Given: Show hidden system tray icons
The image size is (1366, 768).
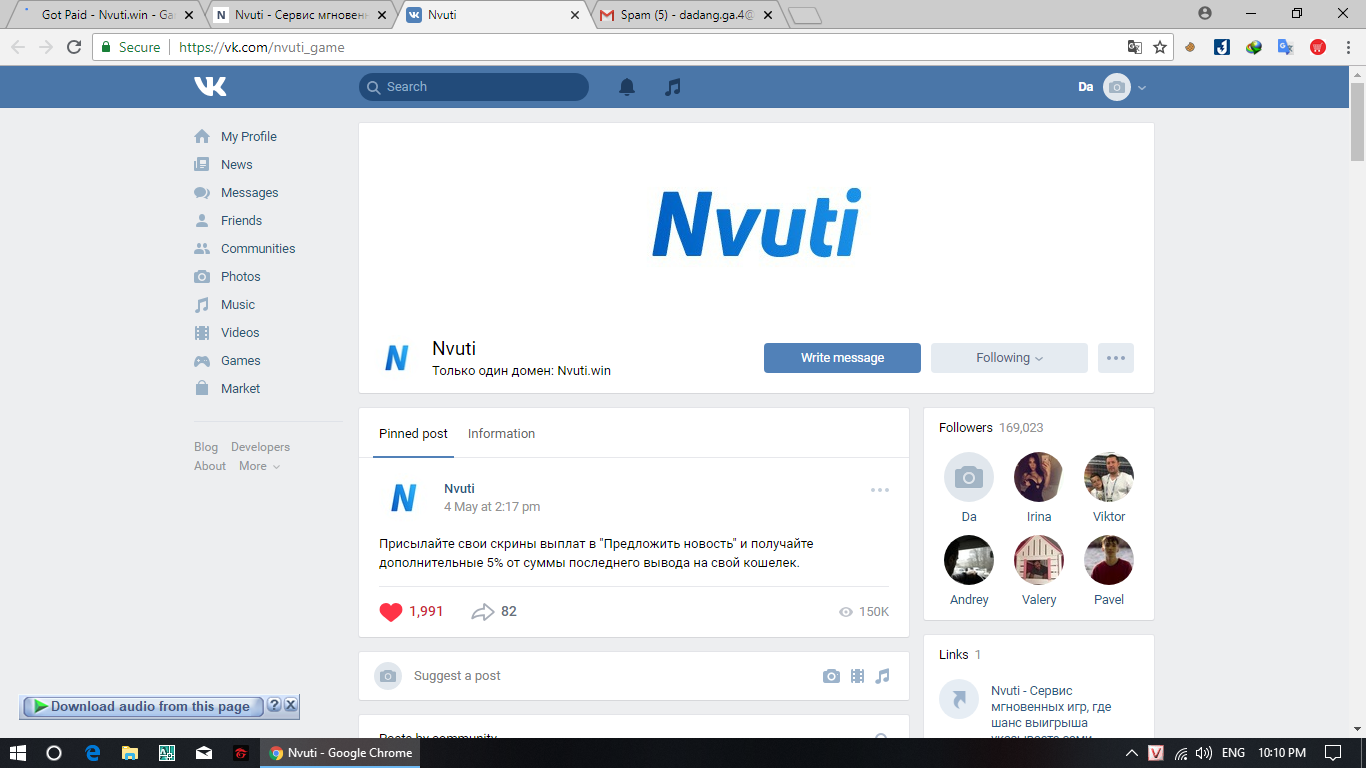Looking at the screenshot, I should [x=1132, y=753].
